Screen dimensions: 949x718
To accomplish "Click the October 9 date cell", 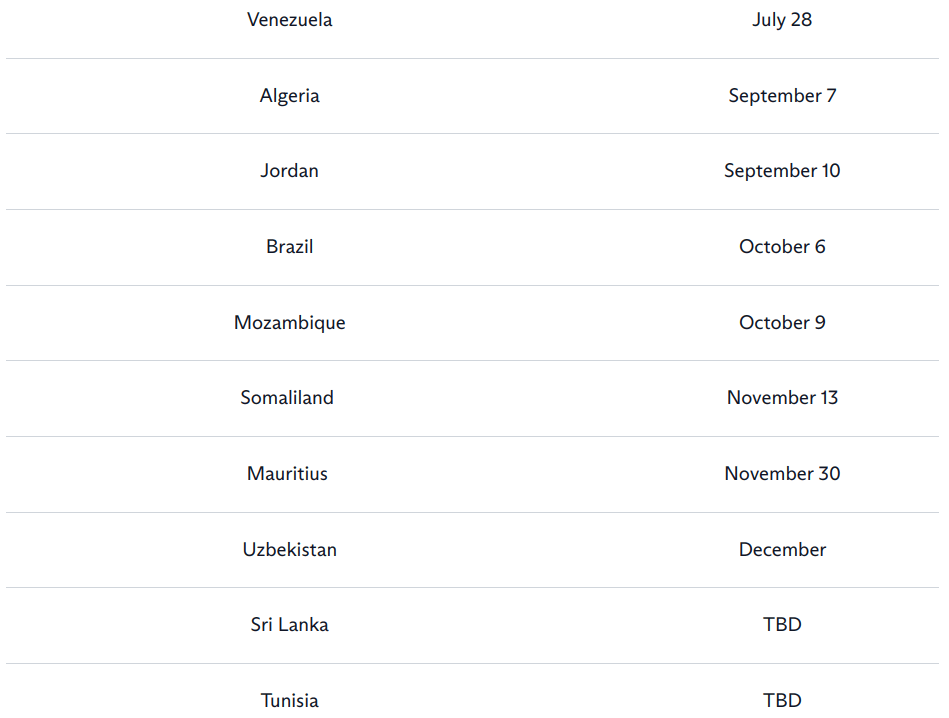I will 782,323.
